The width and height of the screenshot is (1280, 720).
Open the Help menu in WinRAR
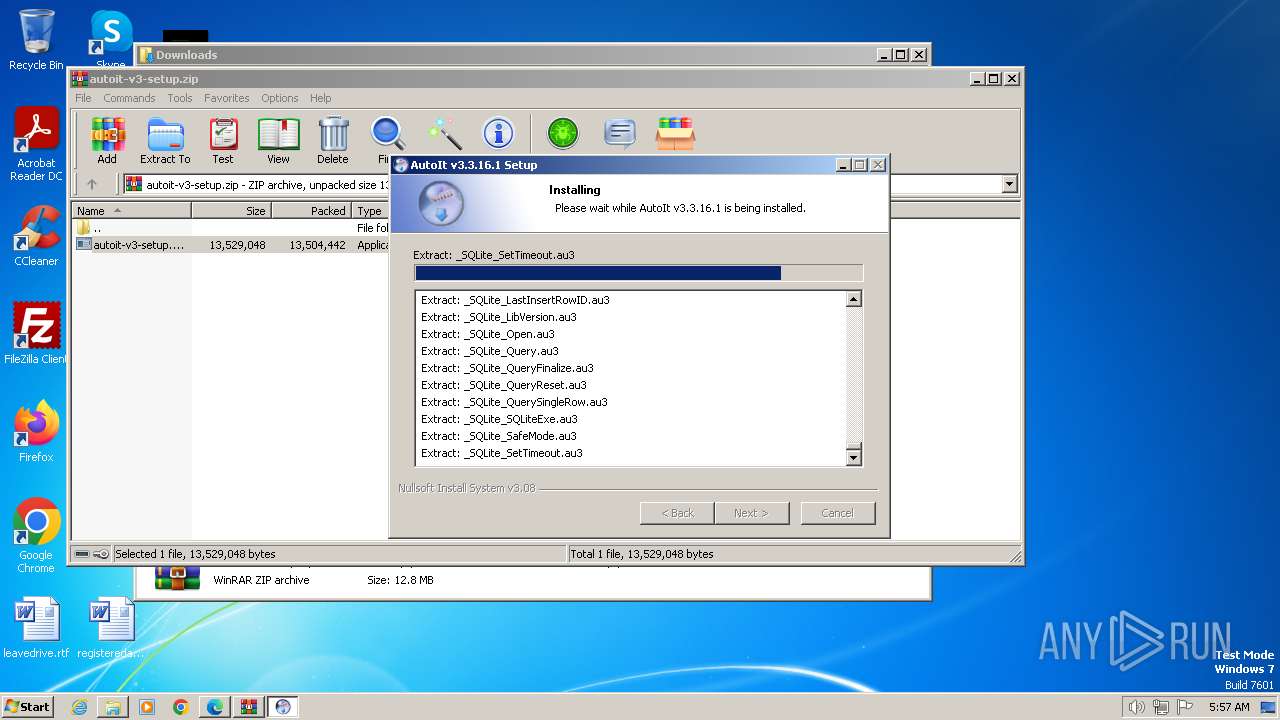(320, 98)
